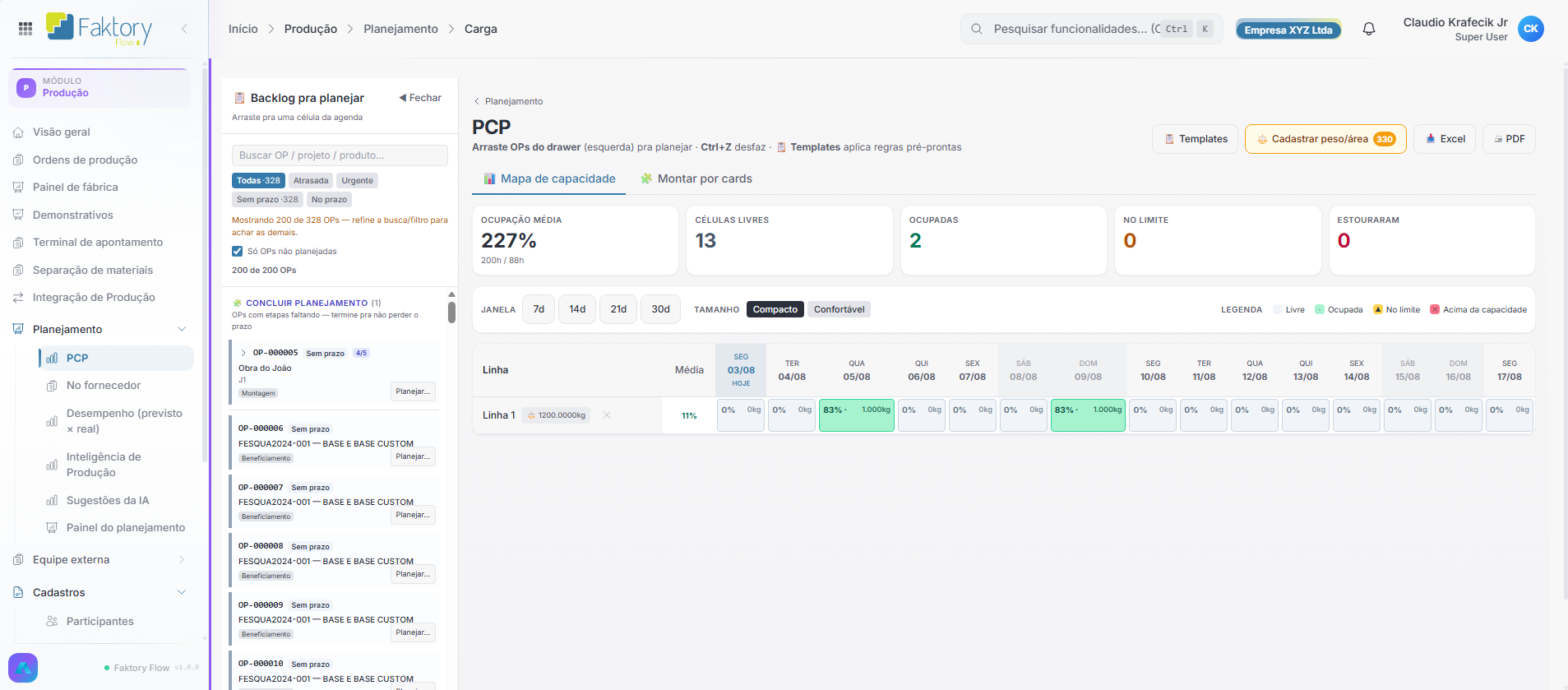This screenshot has height=690, width=1568.
Task: Toggle the Atrasada backlog filter
Action: pyautogui.click(x=311, y=181)
